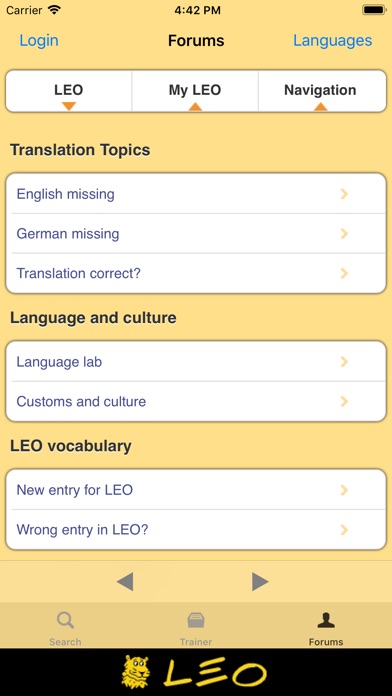Viewport: 392px width, 696px height.
Task: Select the Forums person icon
Action: (326, 620)
